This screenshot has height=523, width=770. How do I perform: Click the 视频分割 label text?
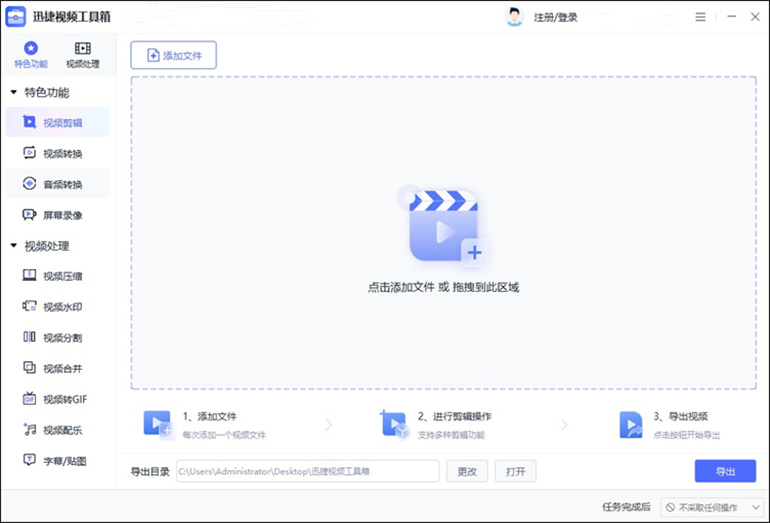[x=63, y=338]
